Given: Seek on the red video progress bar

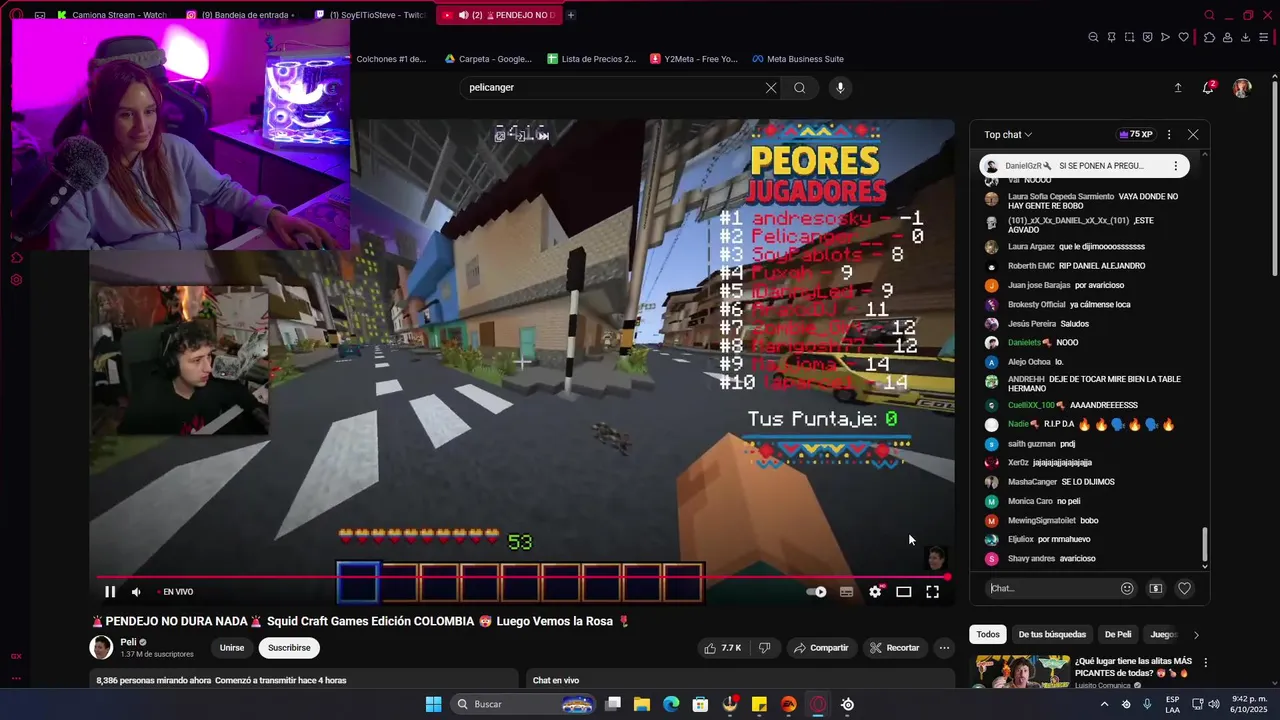Looking at the screenshot, I should [520, 577].
